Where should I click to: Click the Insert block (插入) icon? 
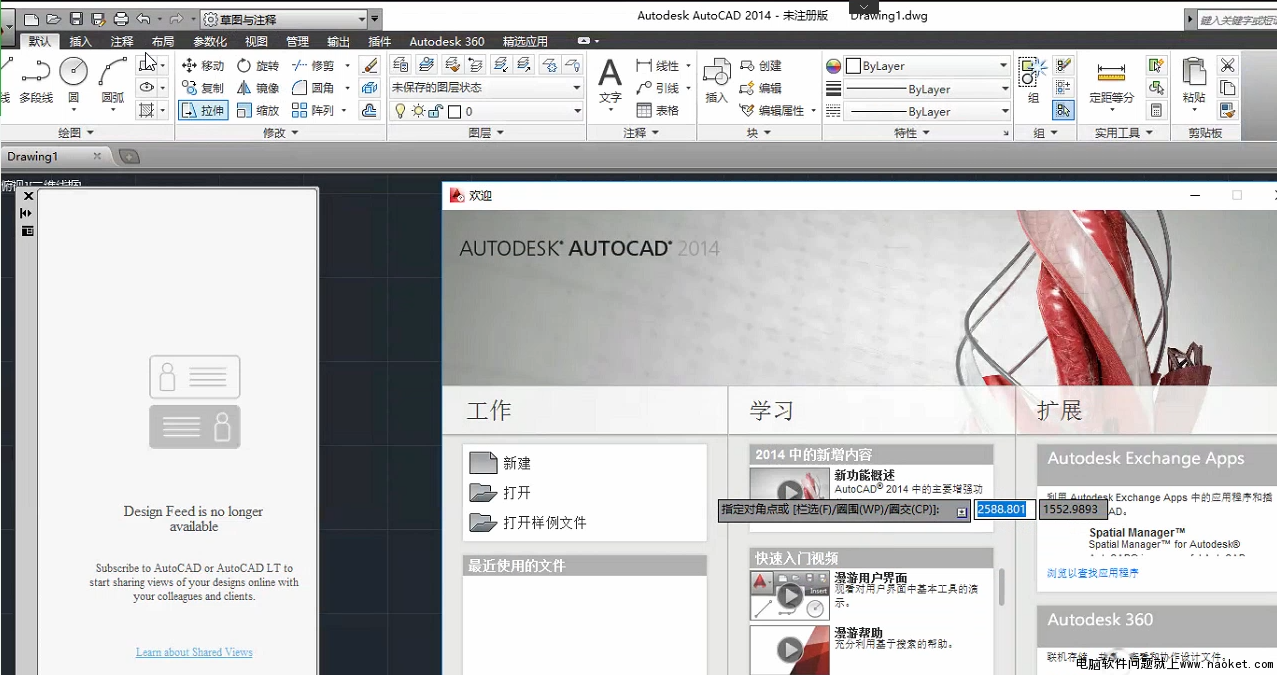tap(717, 81)
